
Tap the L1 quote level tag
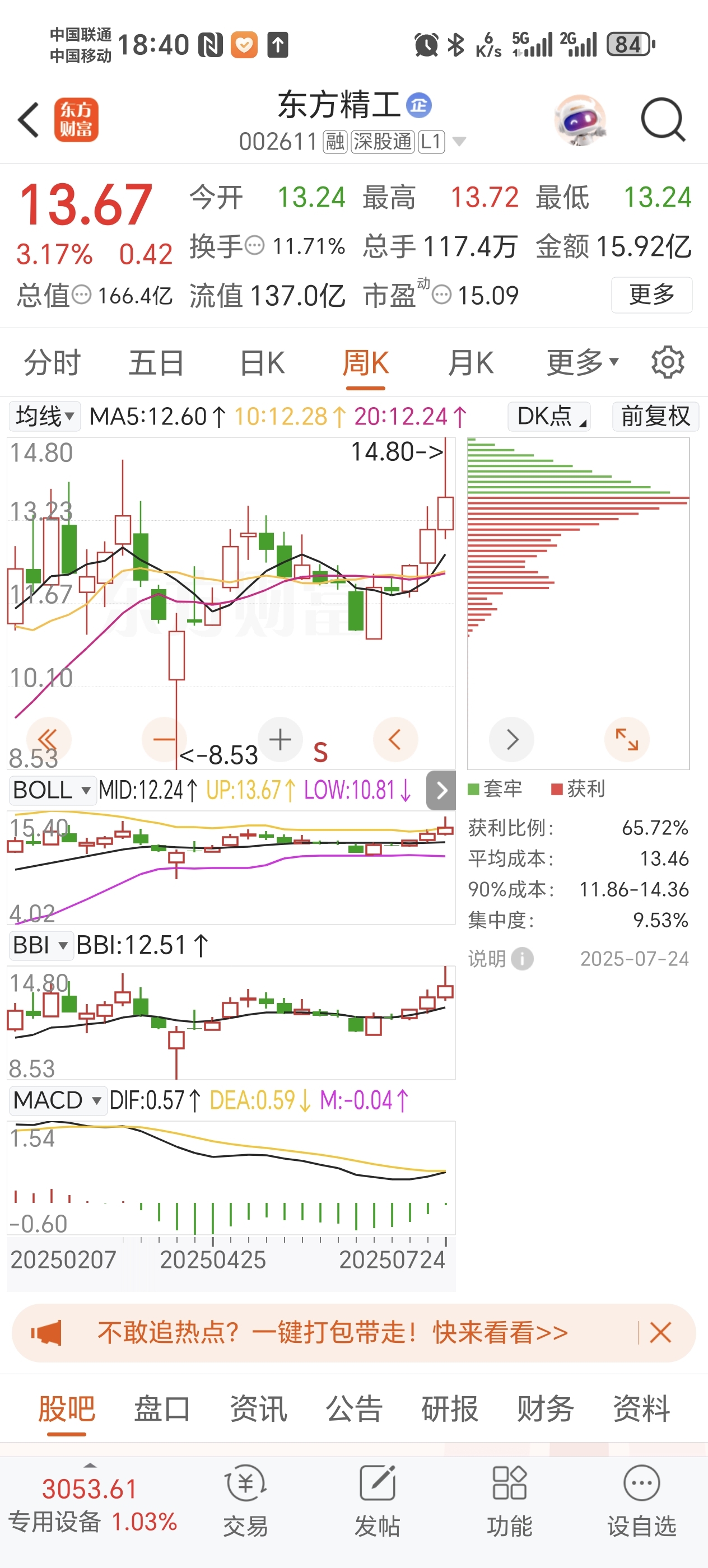click(431, 142)
